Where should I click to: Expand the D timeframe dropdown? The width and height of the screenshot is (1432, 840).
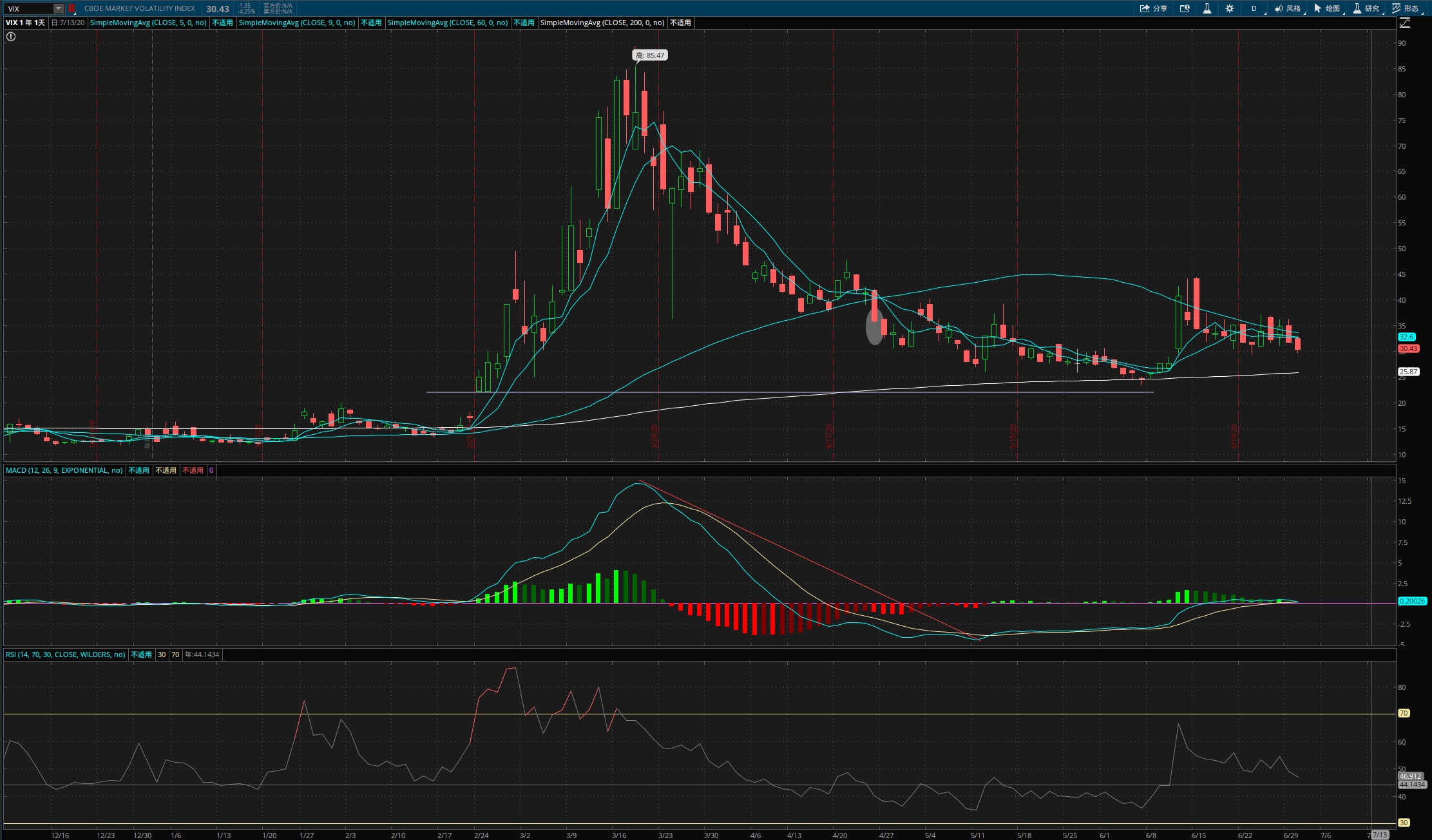(1254, 8)
